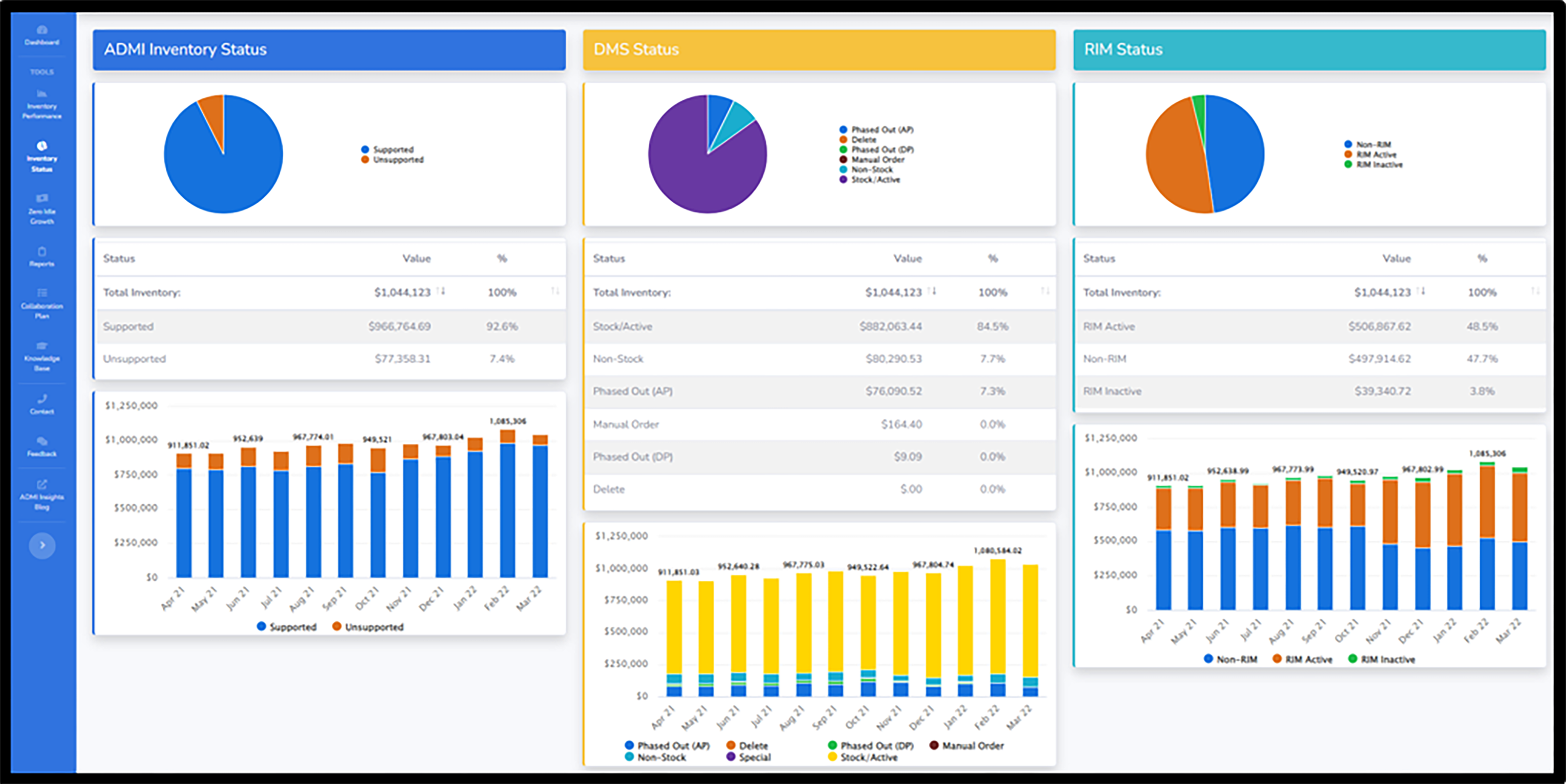Open Collaboration Plan in the sidebar
The height and width of the screenshot is (784, 1566).
pos(41,304)
